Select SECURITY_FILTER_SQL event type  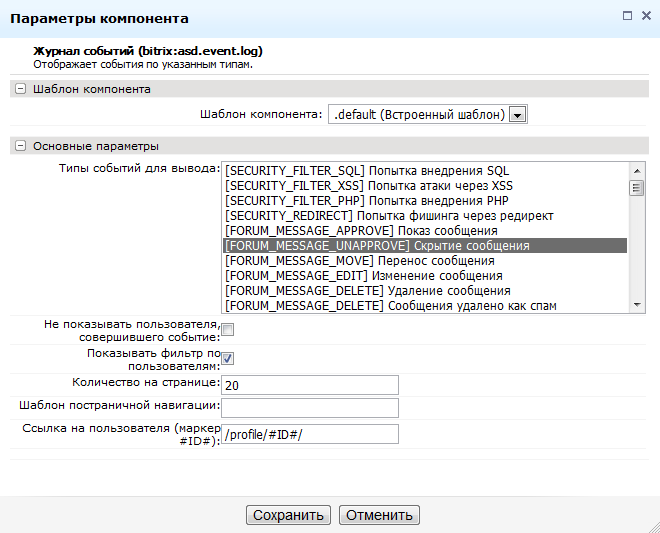tap(367, 171)
